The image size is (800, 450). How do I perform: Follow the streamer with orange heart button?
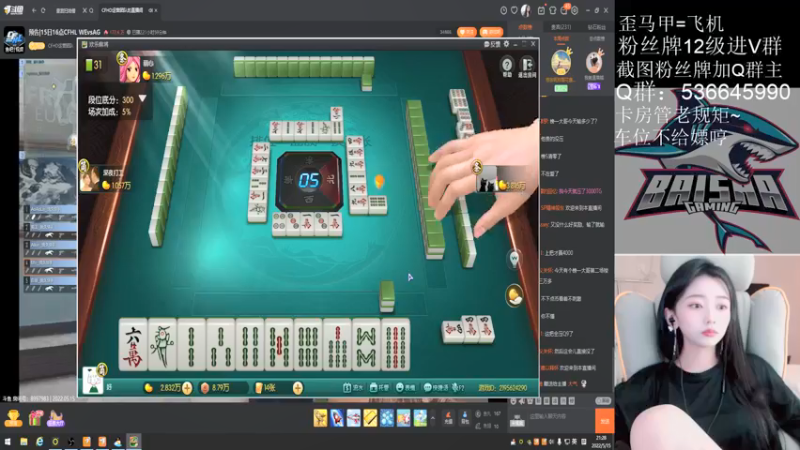coord(467,32)
